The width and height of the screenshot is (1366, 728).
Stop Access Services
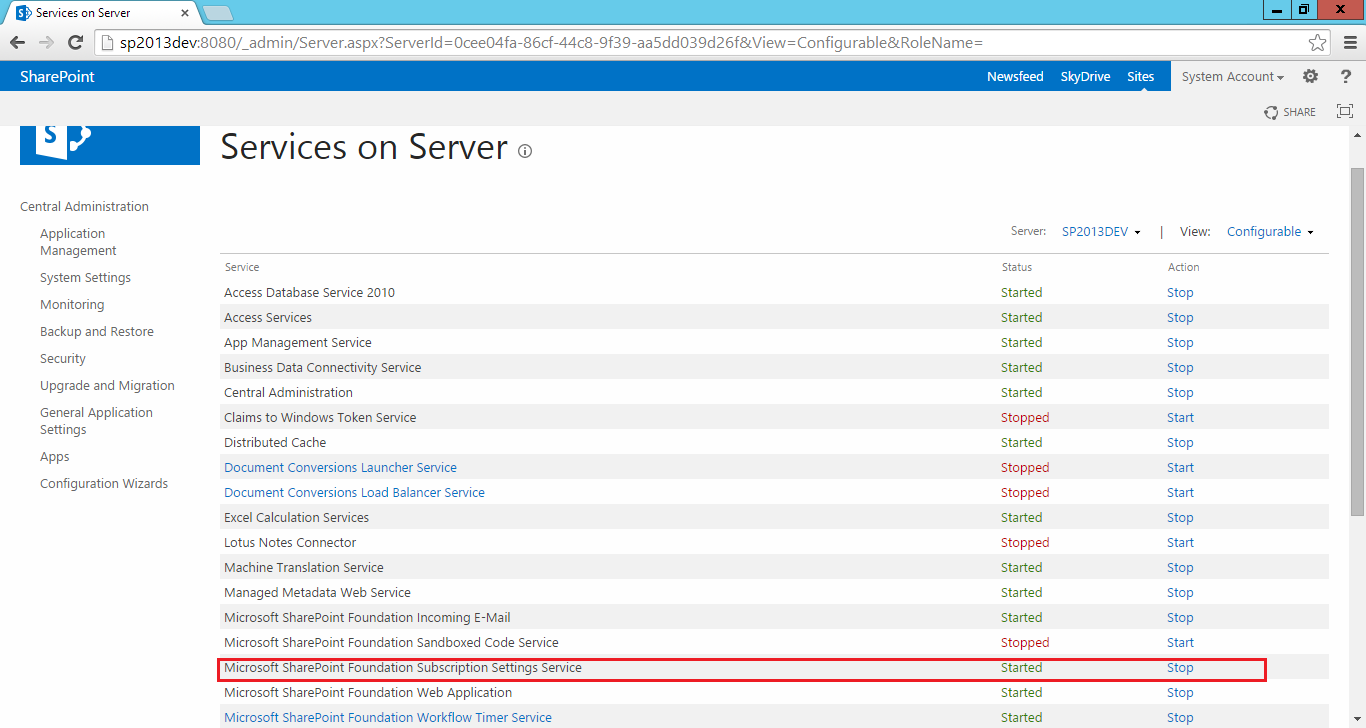click(1180, 318)
